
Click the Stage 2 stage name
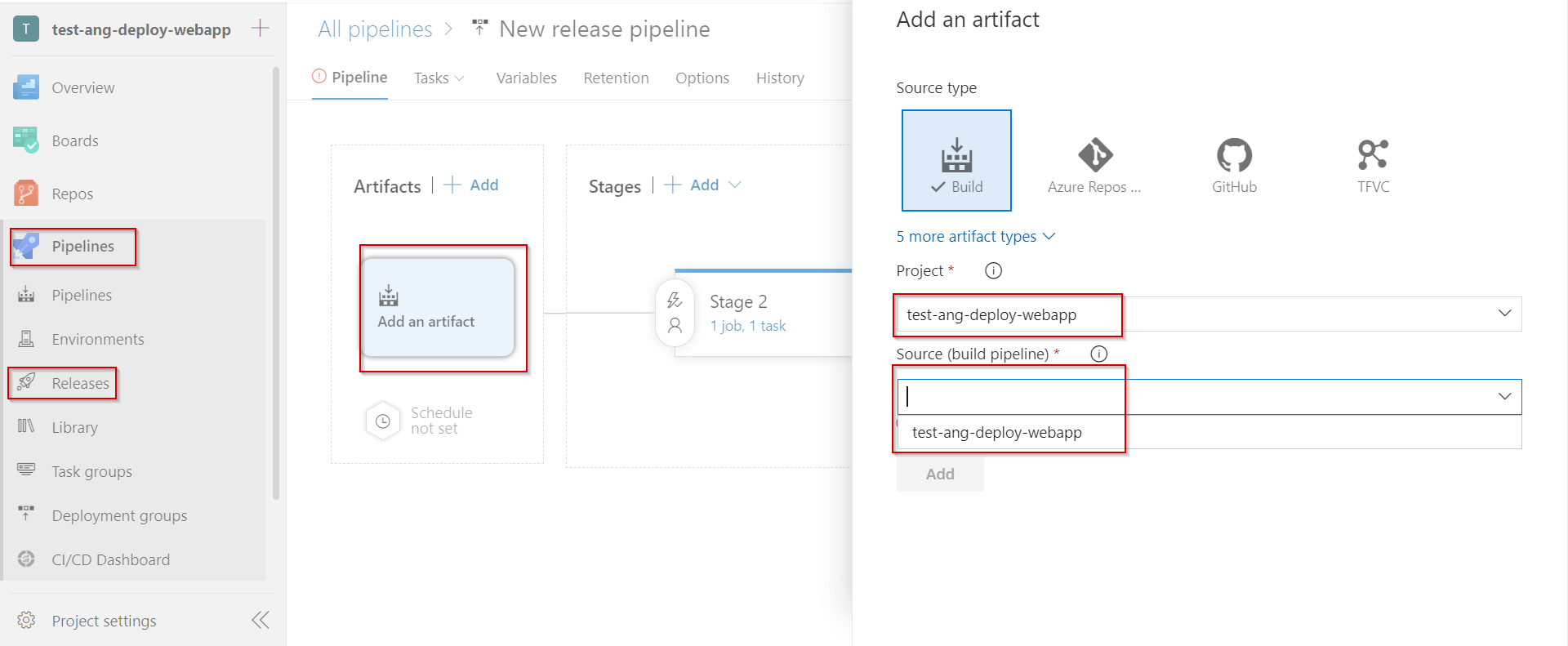coord(738,302)
